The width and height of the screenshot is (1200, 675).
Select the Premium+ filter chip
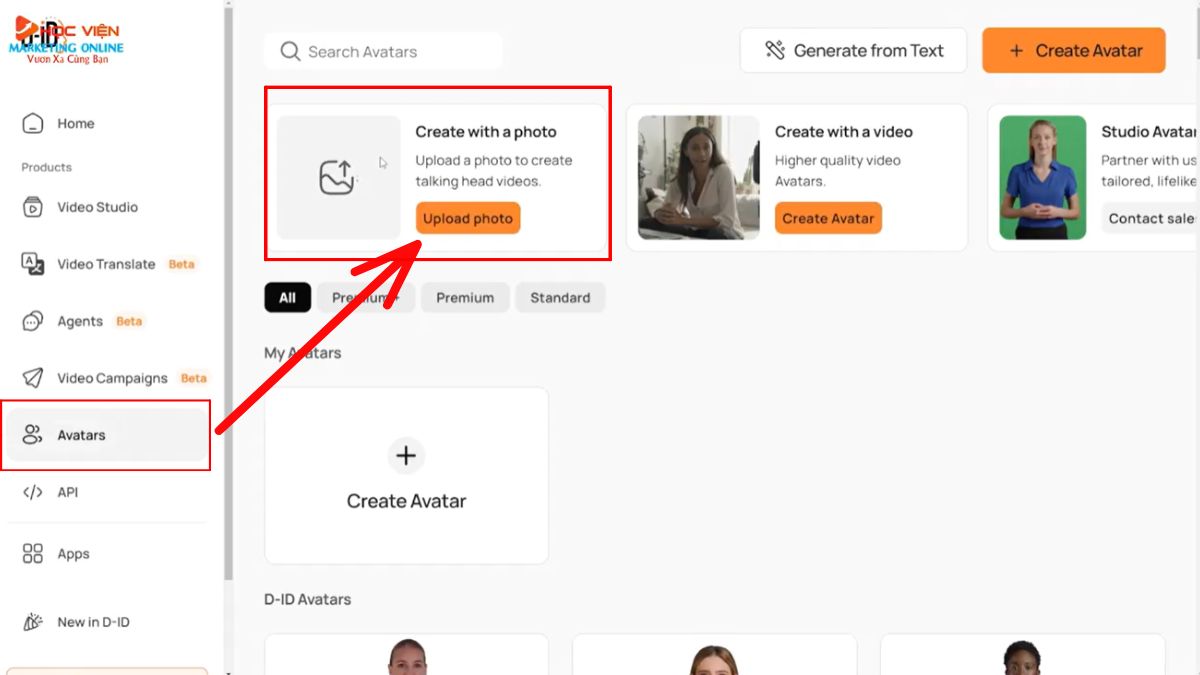tap(366, 297)
